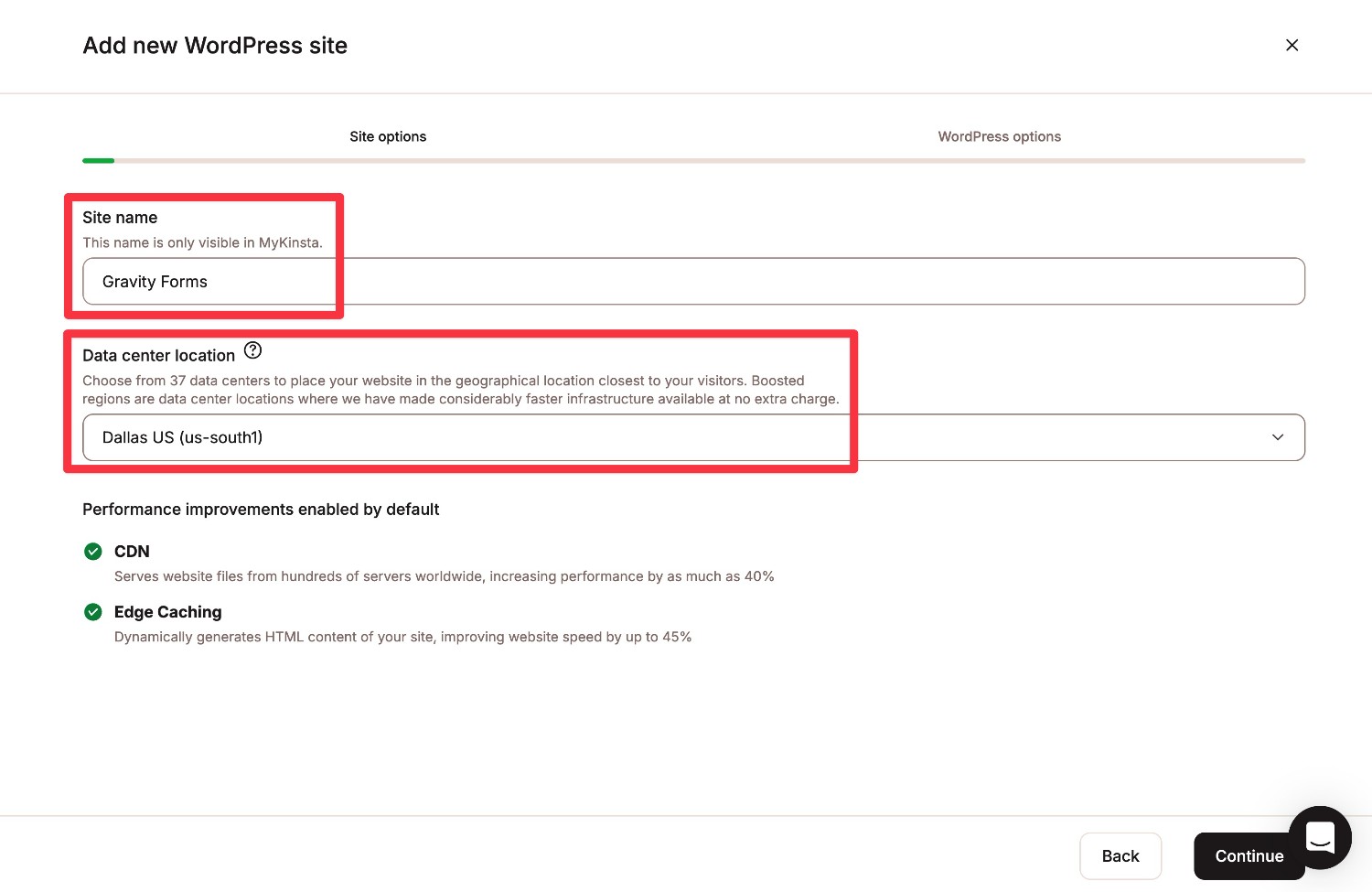1372x892 pixels.
Task: Click the step progress bar
Action: (693, 161)
